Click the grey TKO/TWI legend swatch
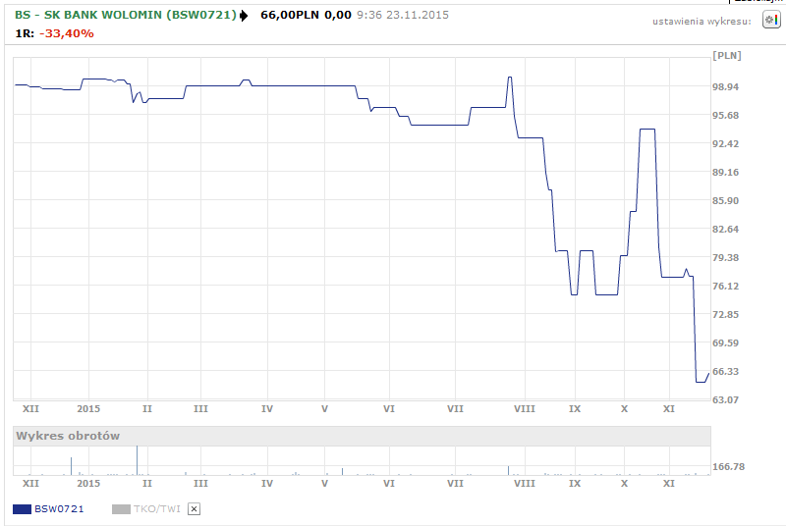 click(x=121, y=509)
